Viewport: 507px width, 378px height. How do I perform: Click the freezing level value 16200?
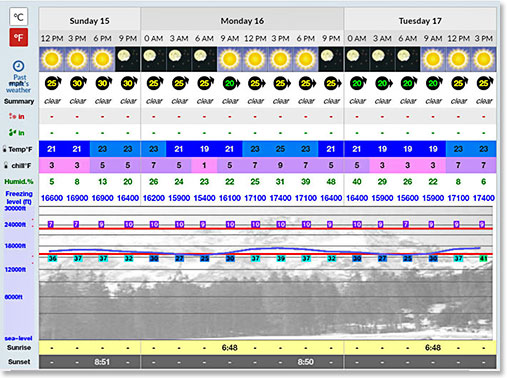tap(154, 198)
